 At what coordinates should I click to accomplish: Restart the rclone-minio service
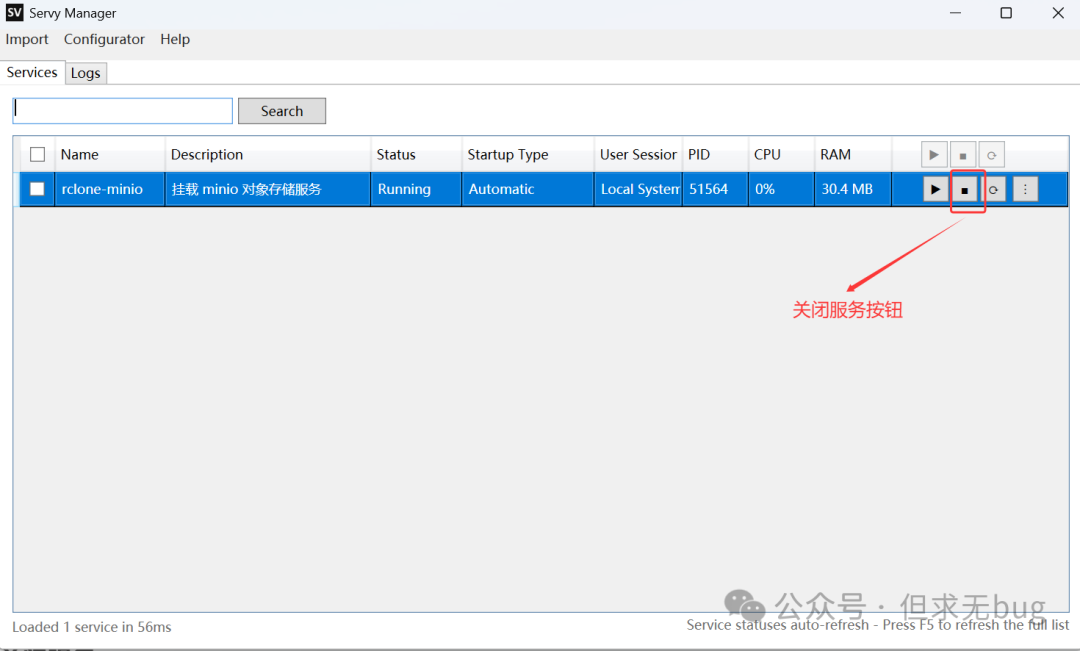click(993, 189)
